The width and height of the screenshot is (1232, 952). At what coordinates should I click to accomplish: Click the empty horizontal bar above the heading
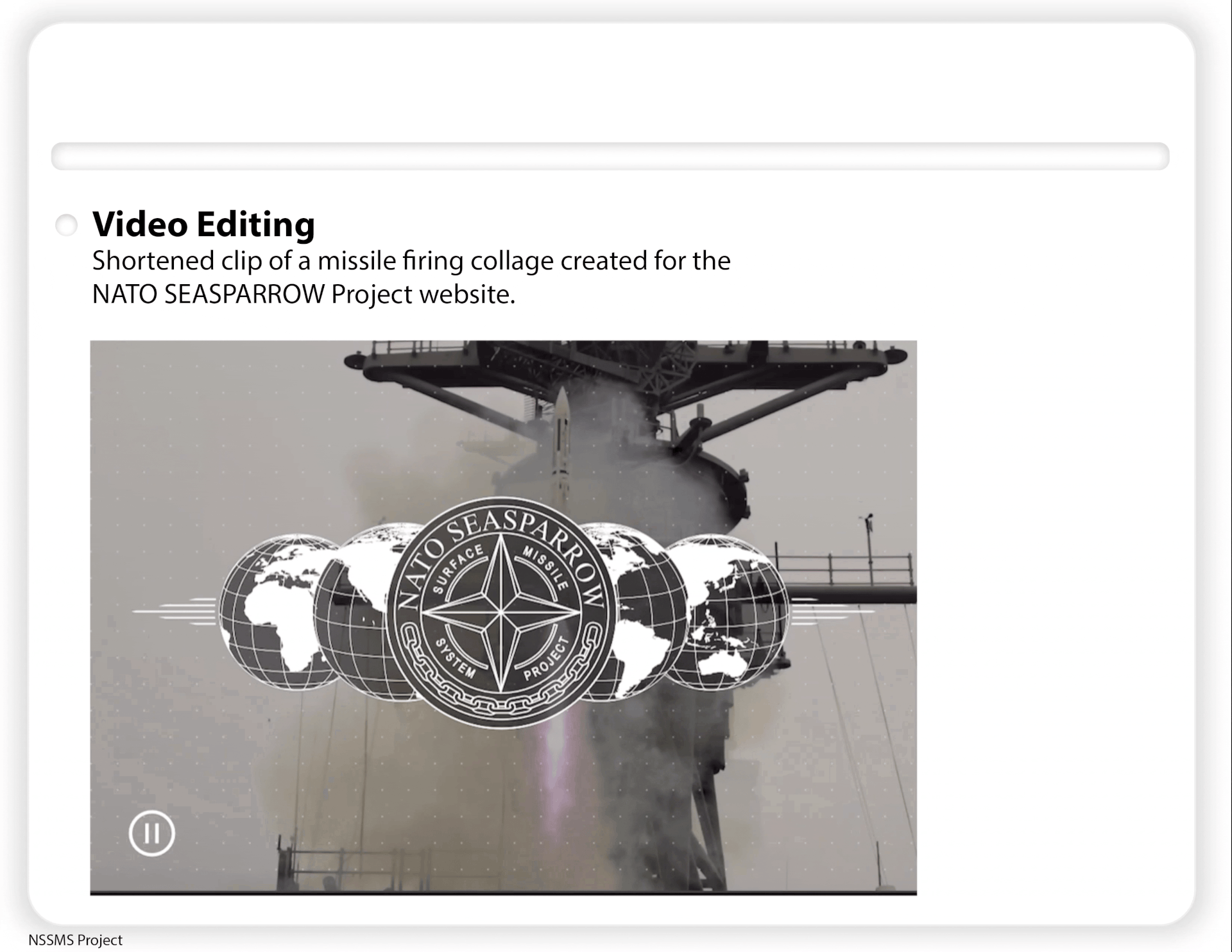[x=610, y=157]
